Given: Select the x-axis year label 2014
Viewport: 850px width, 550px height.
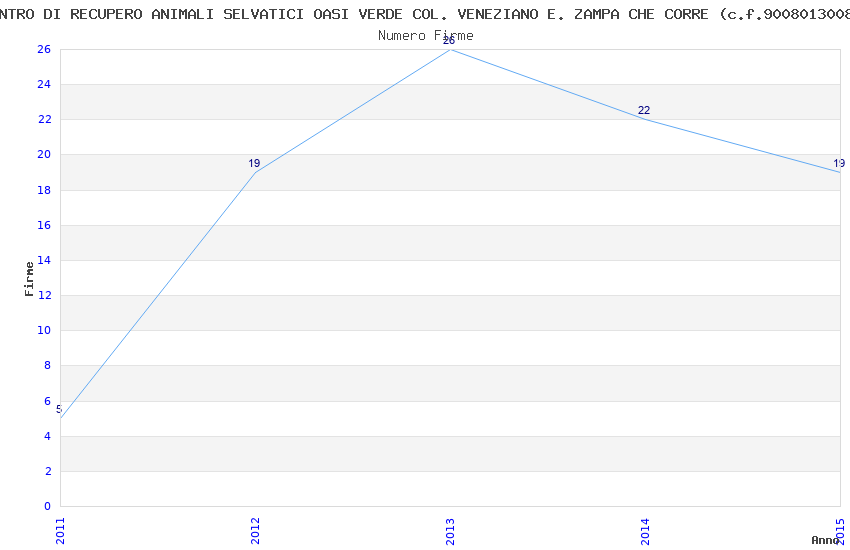Looking at the screenshot, I should tap(645, 530).
